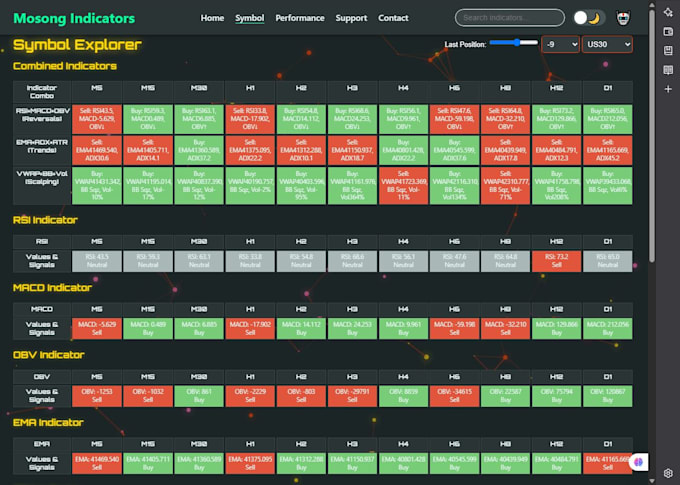Click the 'Sell: RSI33.8, MACD-17.902' cell

point(250,119)
